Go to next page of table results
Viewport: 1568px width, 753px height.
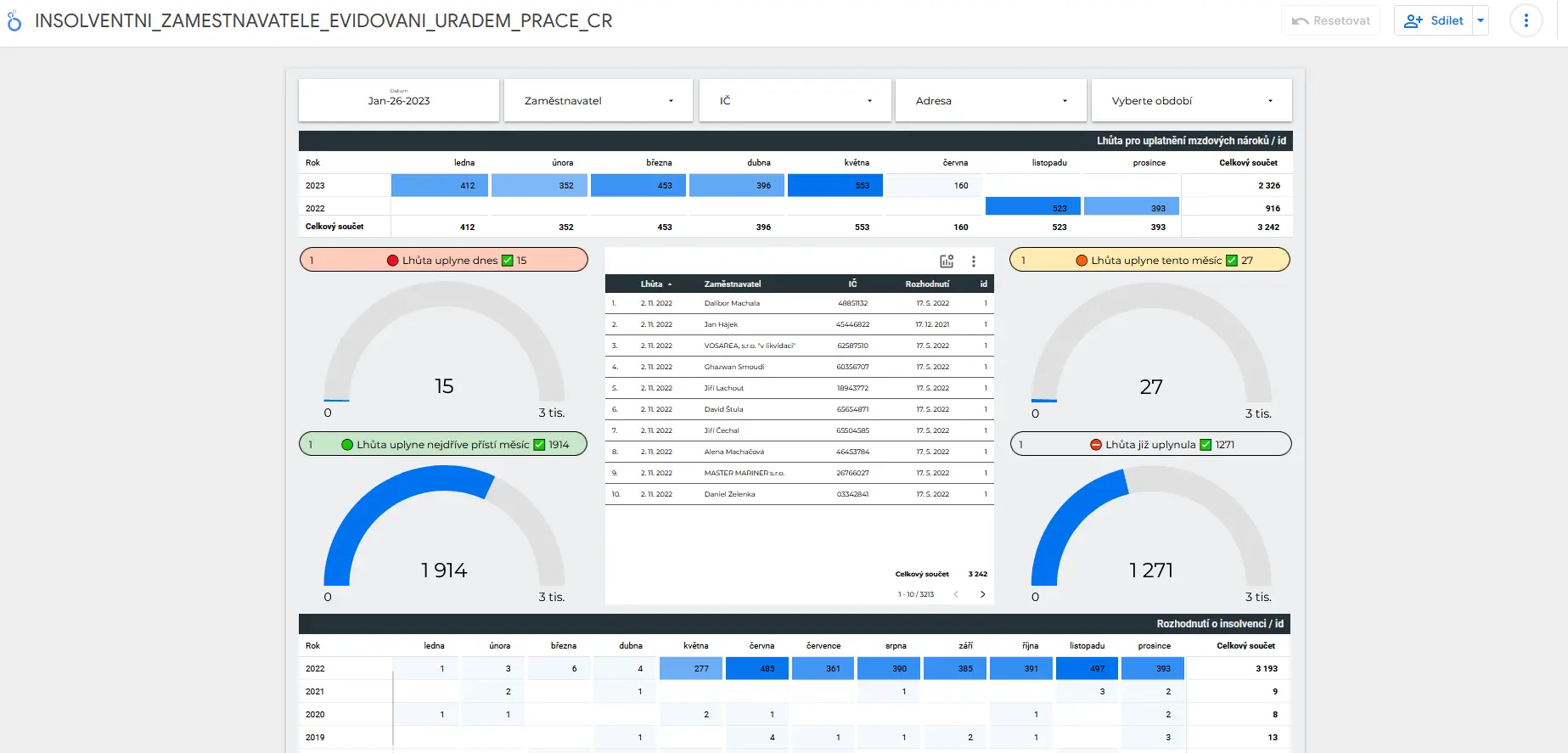coord(983,594)
